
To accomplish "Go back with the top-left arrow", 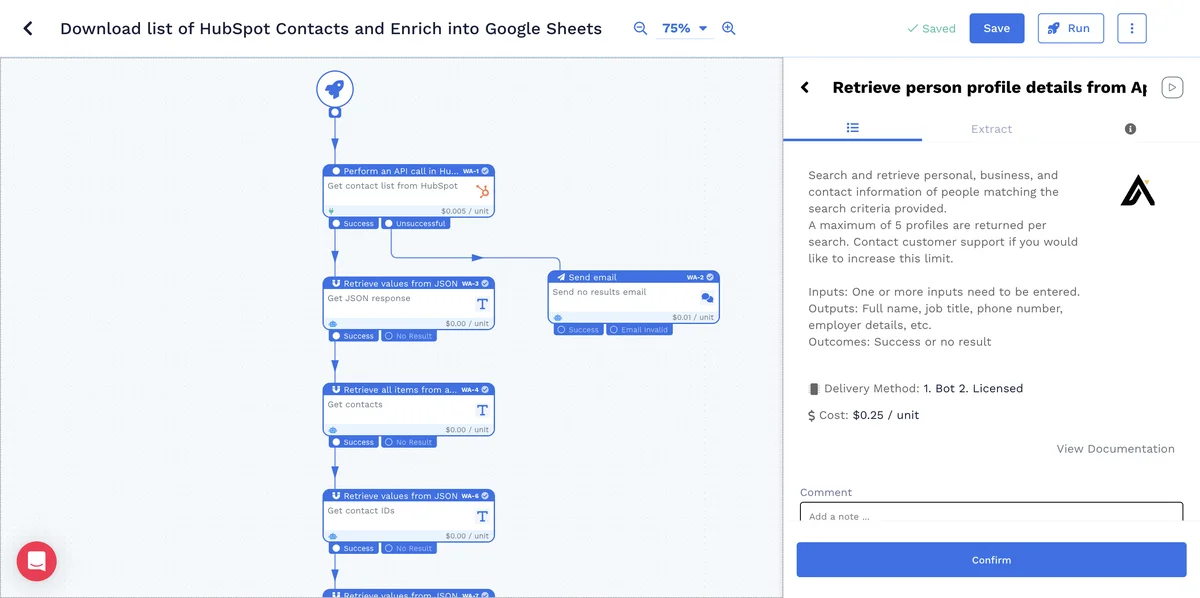I will 28,28.
